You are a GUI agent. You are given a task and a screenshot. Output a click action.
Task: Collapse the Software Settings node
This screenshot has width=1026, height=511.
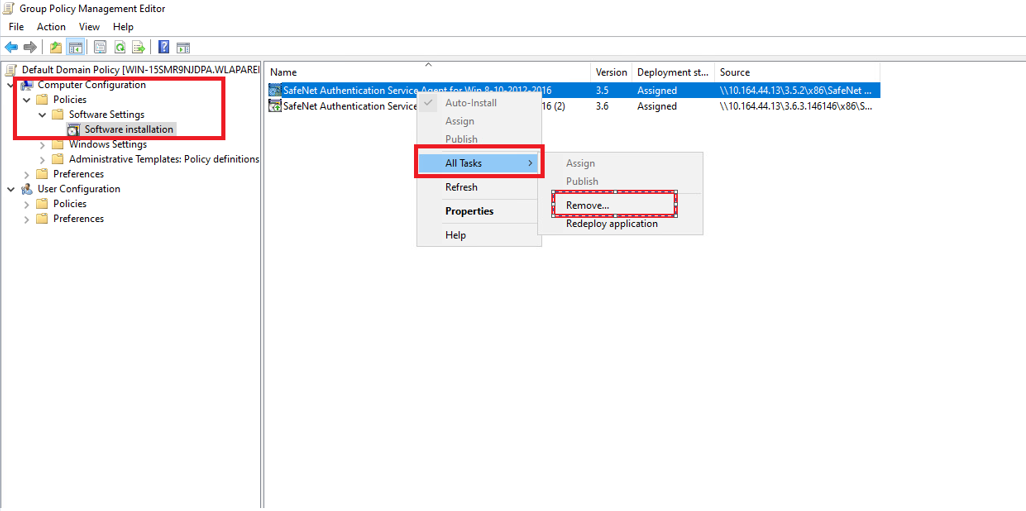(42, 115)
